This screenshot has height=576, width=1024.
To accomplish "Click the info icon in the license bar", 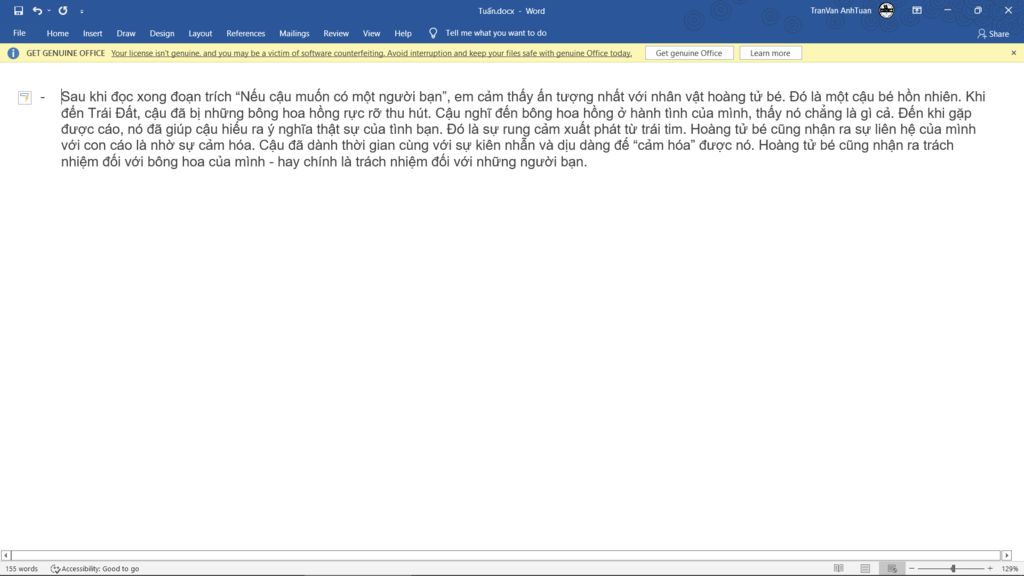I will coord(13,54).
